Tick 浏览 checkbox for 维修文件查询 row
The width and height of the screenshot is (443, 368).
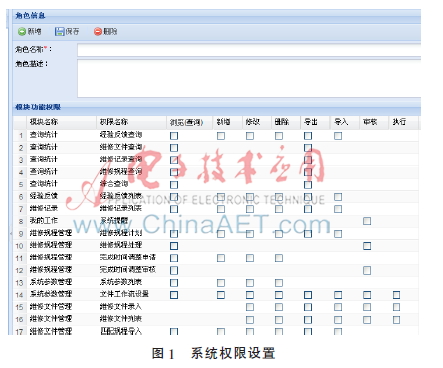tap(174, 148)
